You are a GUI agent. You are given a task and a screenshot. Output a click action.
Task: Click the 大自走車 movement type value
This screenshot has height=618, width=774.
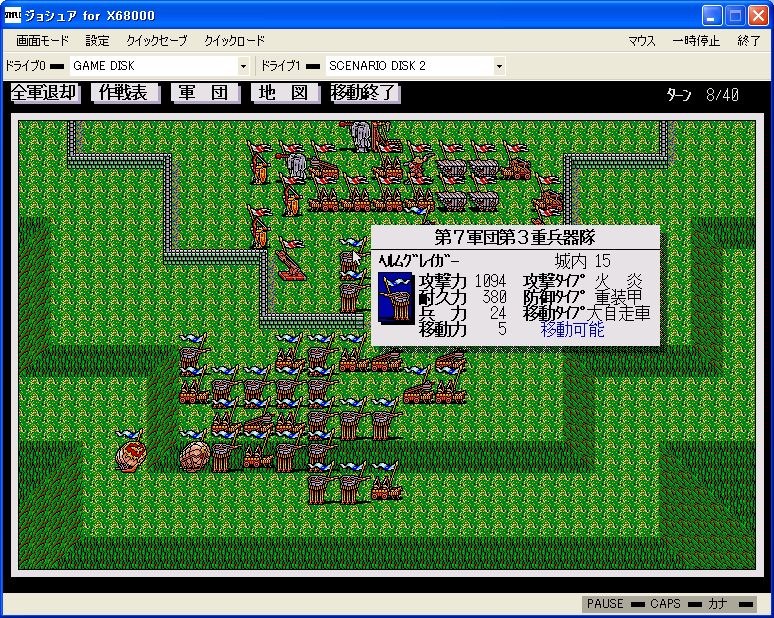click(x=618, y=313)
